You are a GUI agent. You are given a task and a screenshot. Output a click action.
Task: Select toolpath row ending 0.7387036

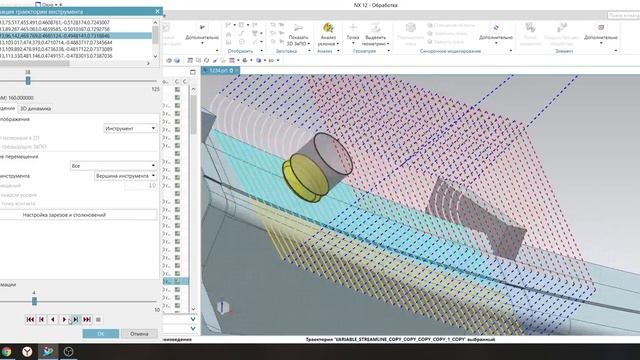[x=76, y=56]
